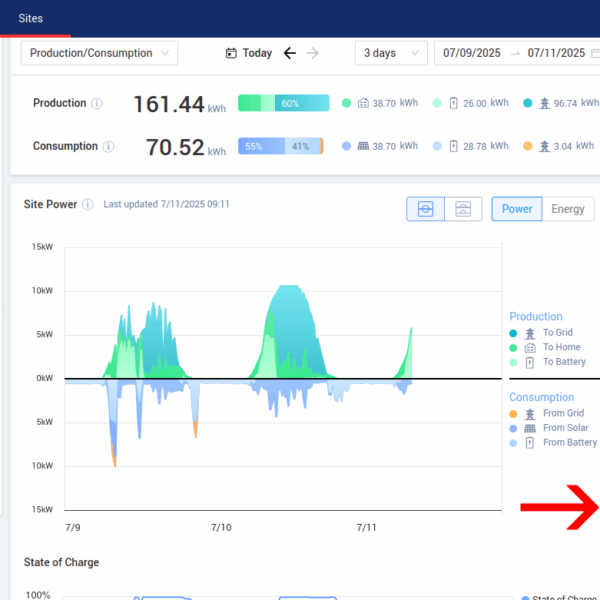Click info icon next to Production
The width and height of the screenshot is (600, 600).
(97, 103)
